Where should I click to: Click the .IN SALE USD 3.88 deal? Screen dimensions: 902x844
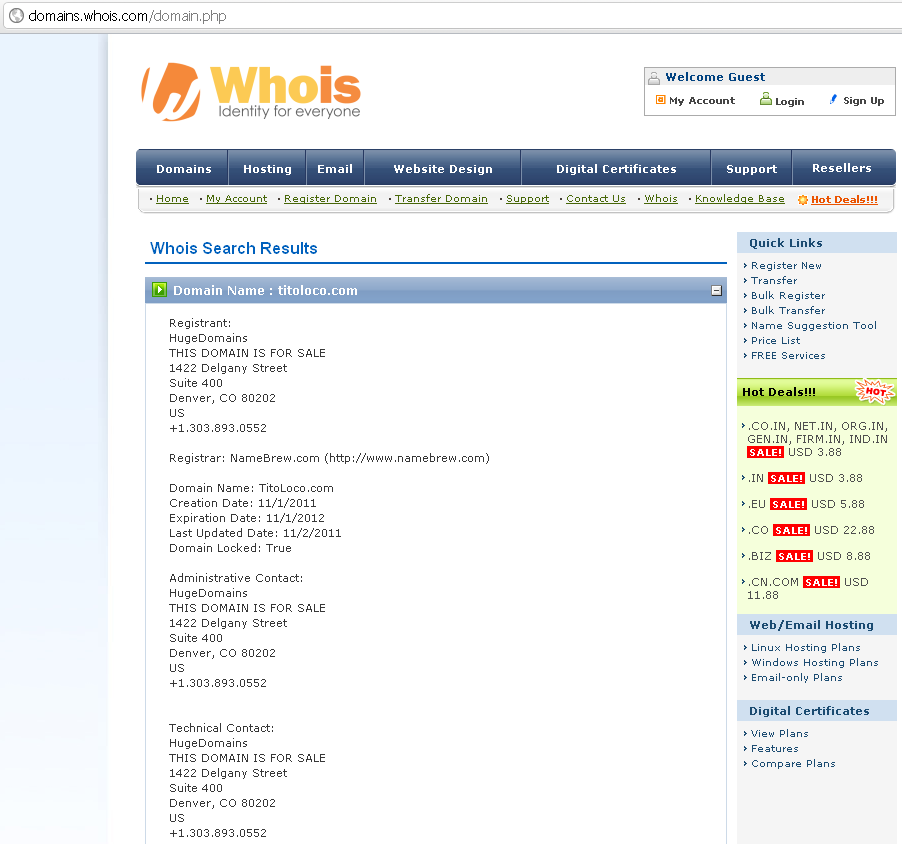click(x=805, y=478)
